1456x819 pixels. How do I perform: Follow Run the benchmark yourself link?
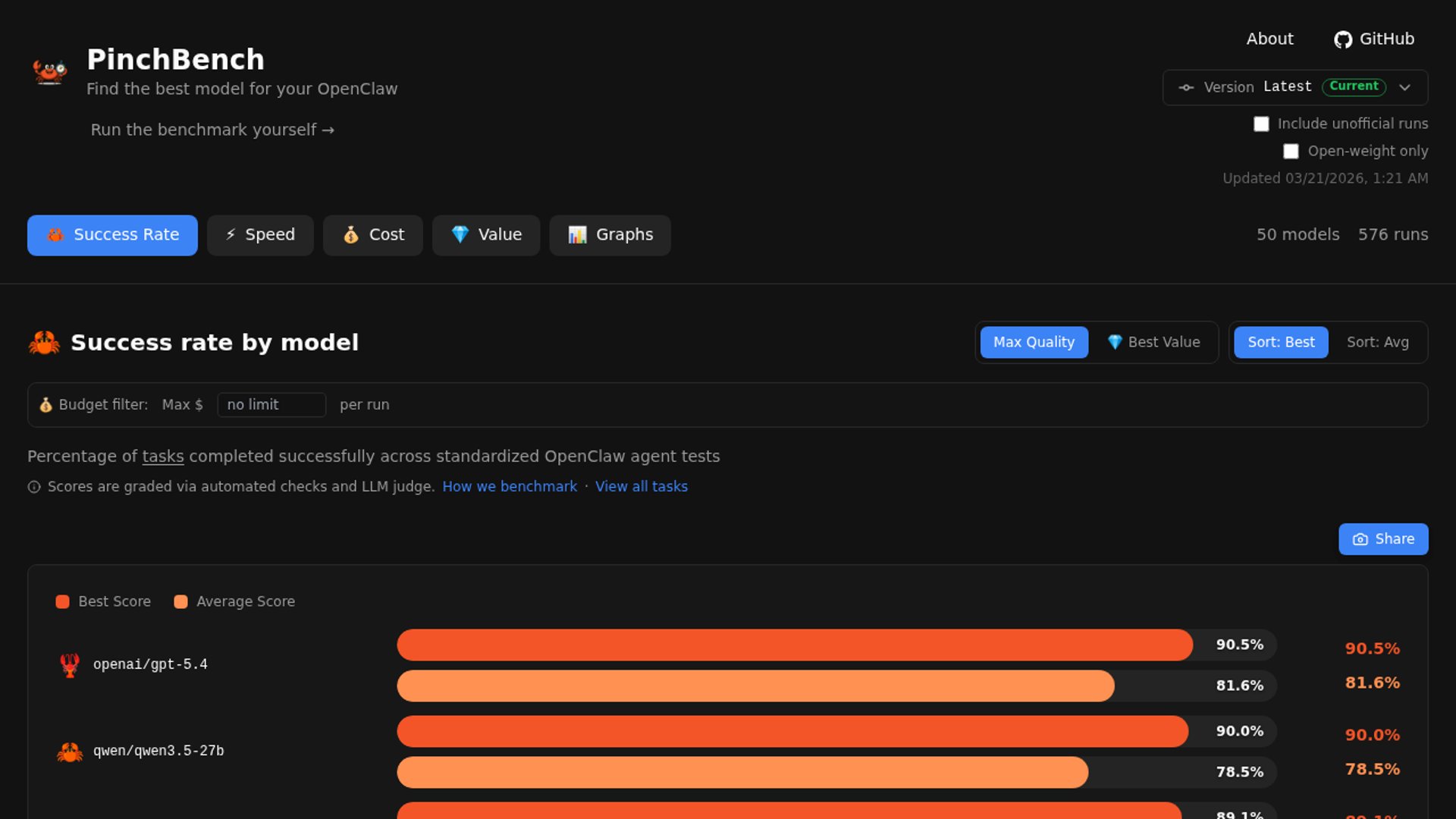tap(212, 130)
